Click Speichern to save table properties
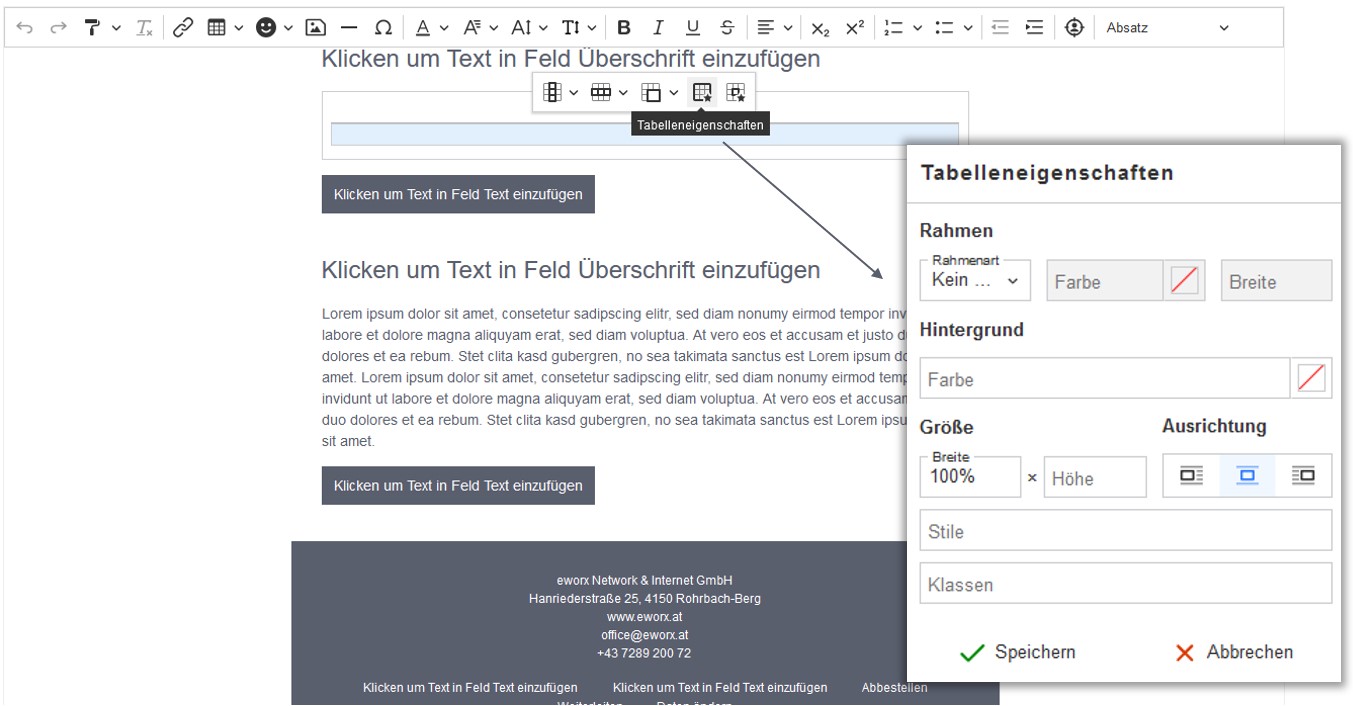The width and height of the screenshot is (1353, 706). coord(1017,652)
